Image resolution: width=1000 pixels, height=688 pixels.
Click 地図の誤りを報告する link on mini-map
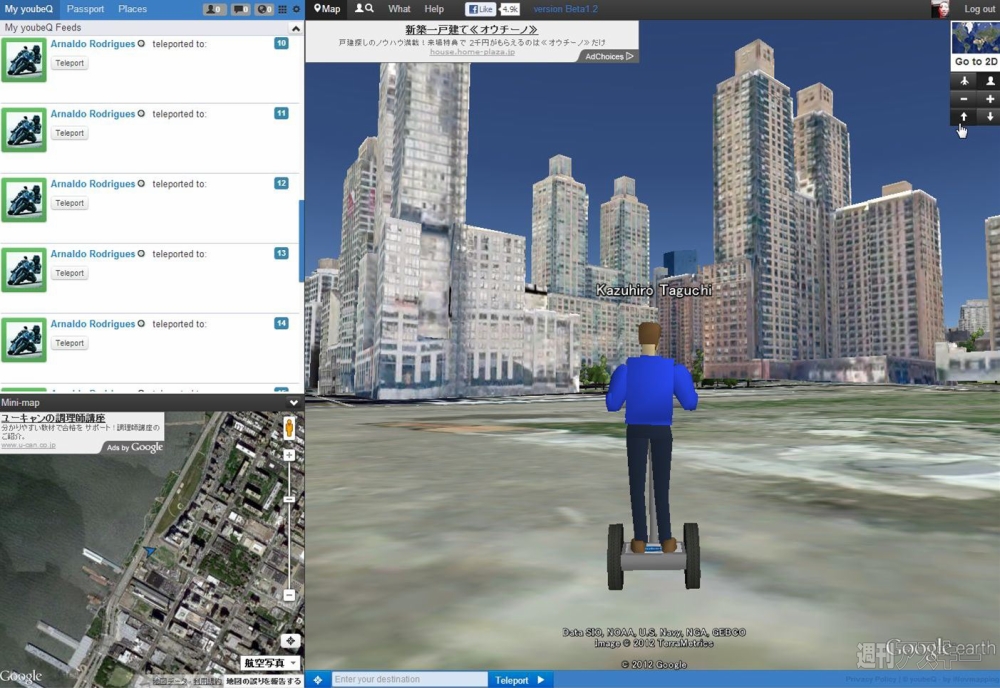[x=263, y=681]
